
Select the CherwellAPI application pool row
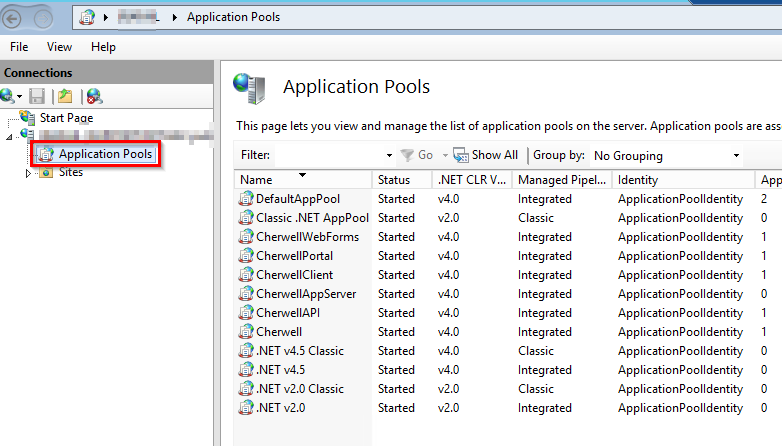pos(287,313)
